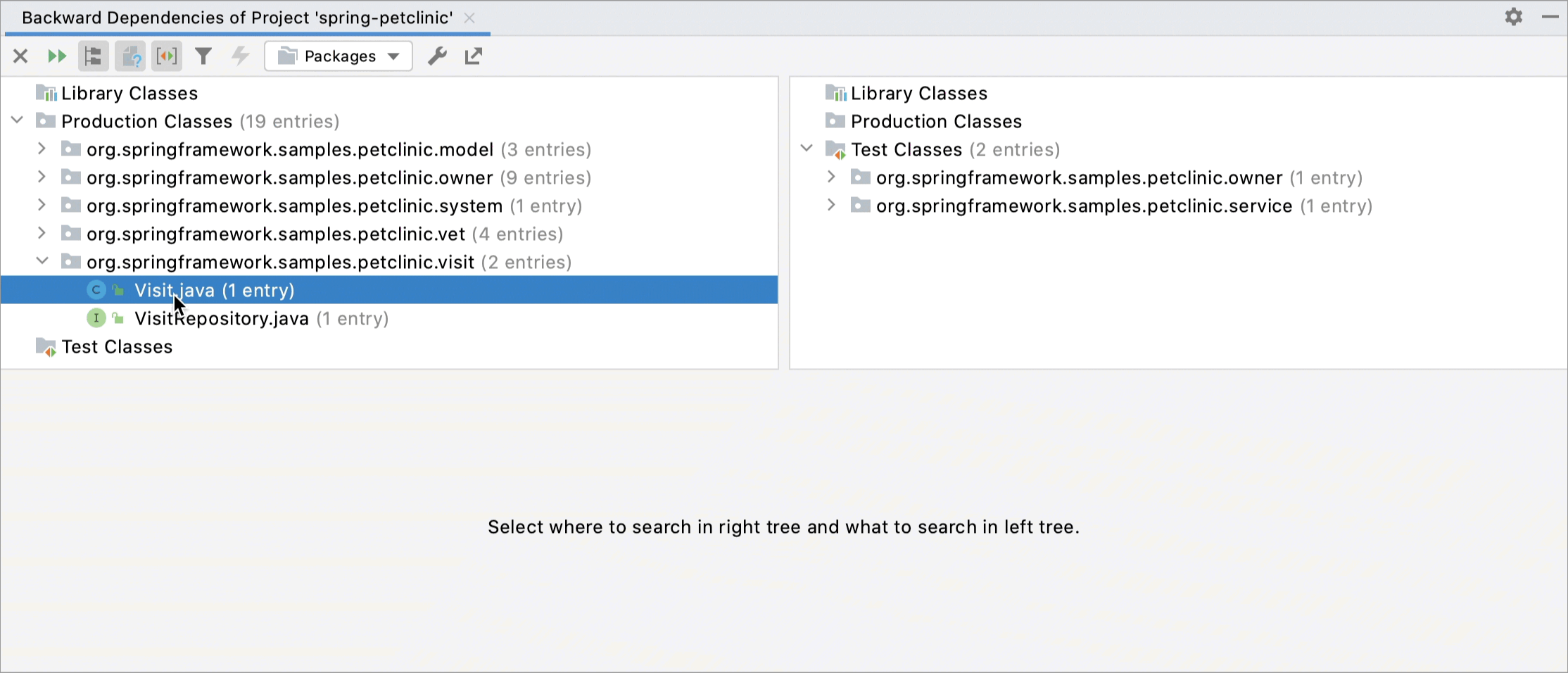Open the tool window settings gear
Image resolution: width=1568 pixels, height=673 pixels.
(x=1513, y=17)
